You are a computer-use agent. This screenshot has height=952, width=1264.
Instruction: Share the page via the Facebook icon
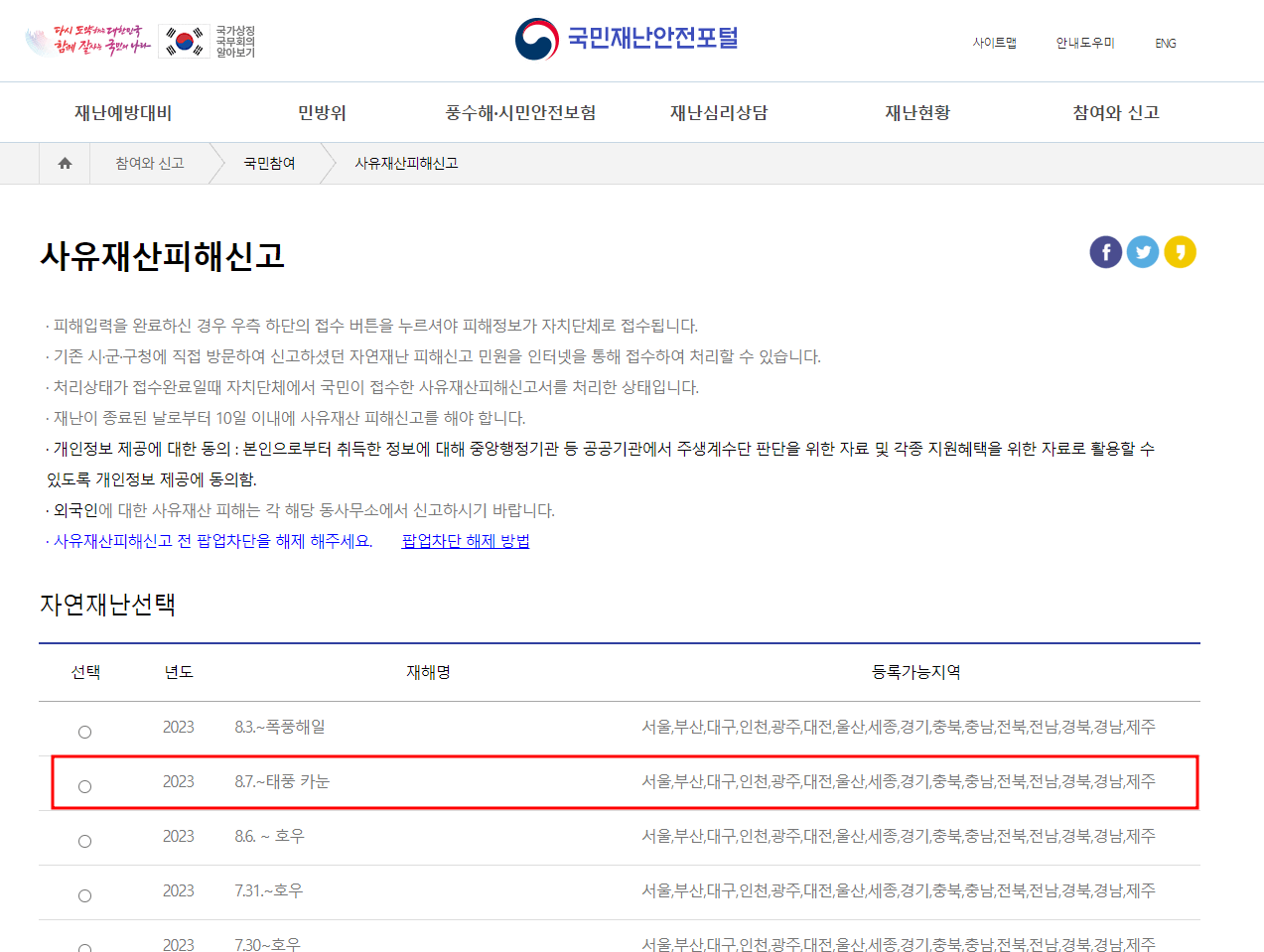[1105, 252]
